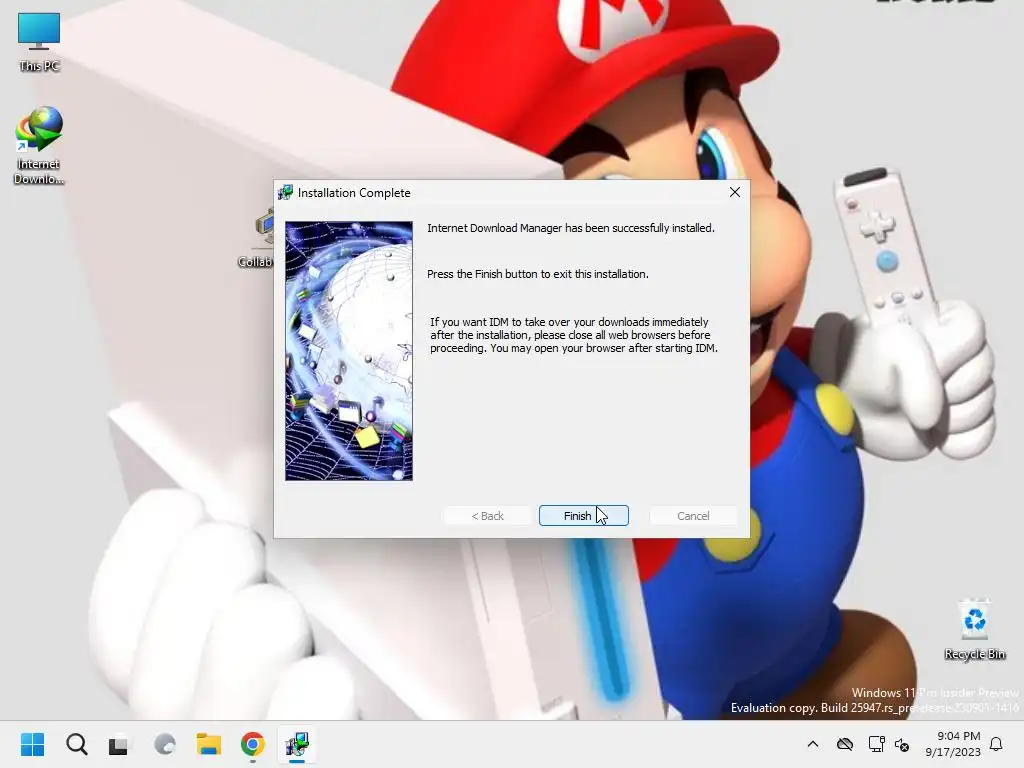Click the Installation Complete title text

pyautogui.click(x=354, y=193)
